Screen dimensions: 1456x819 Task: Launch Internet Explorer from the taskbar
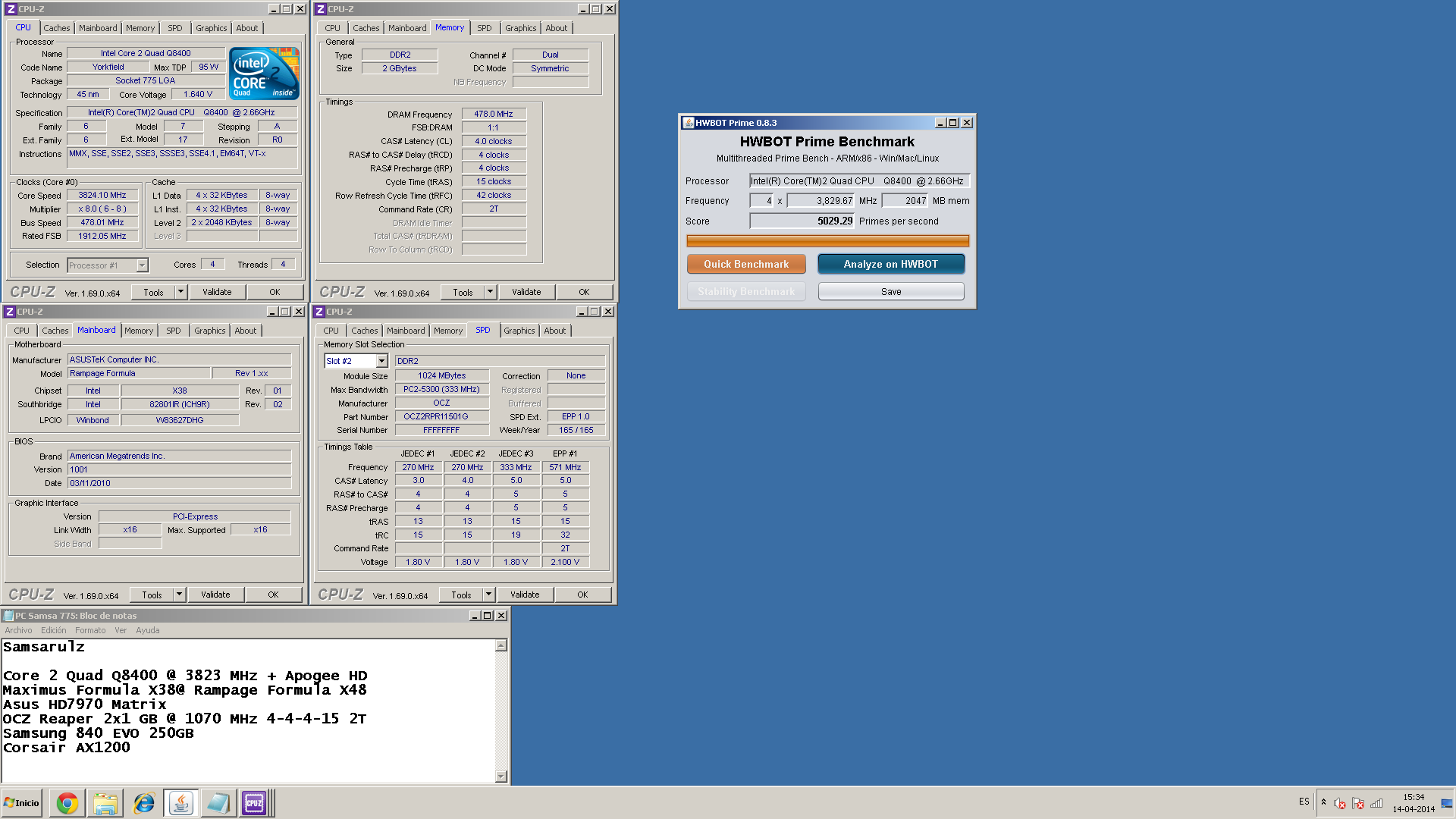click(x=143, y=803)
